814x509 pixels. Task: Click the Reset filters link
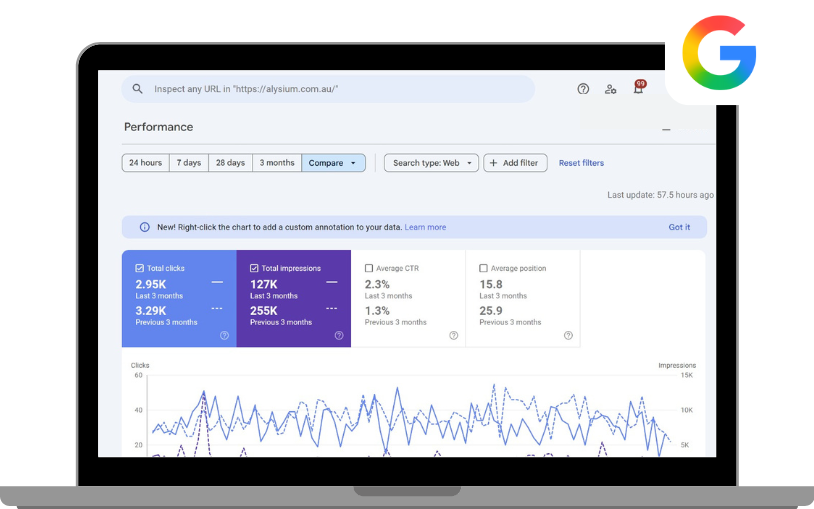point(581,163)
